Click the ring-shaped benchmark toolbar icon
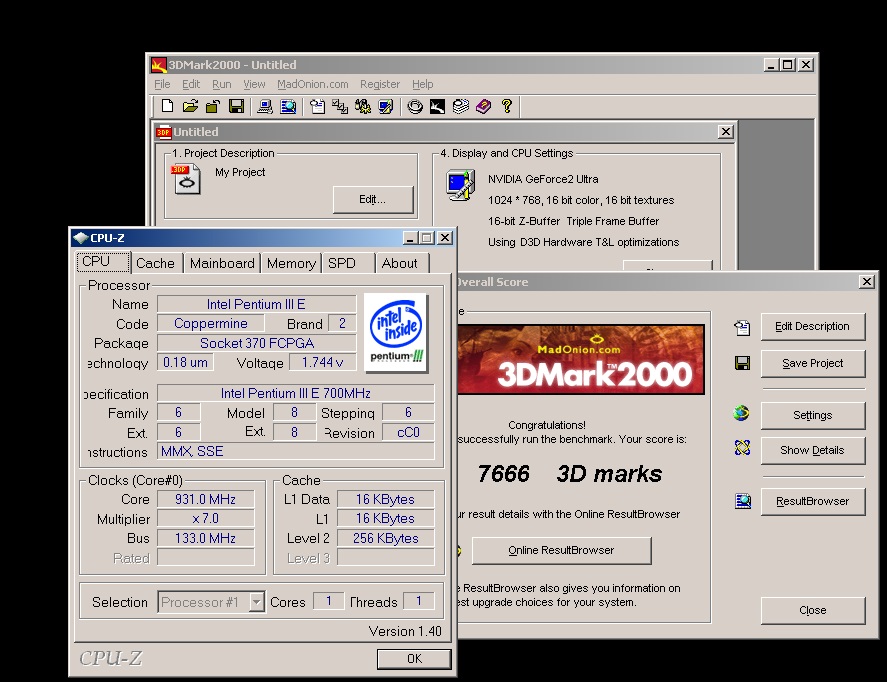Image resolution: width=887 pixels, height=682 pixels. [x=415, y=106]
